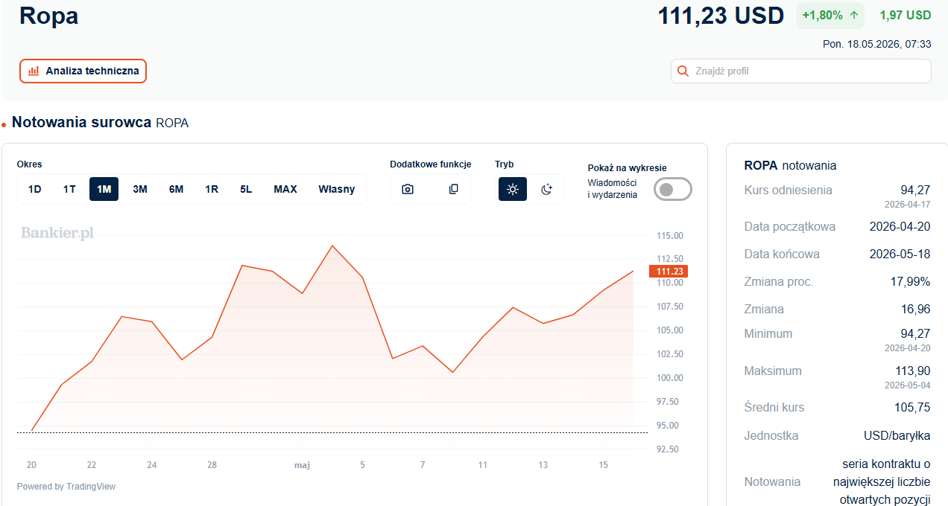Click the Minimum date 2026-04-20
The width and height of the screenshot is (948, 506).
[x=907, y=348]
